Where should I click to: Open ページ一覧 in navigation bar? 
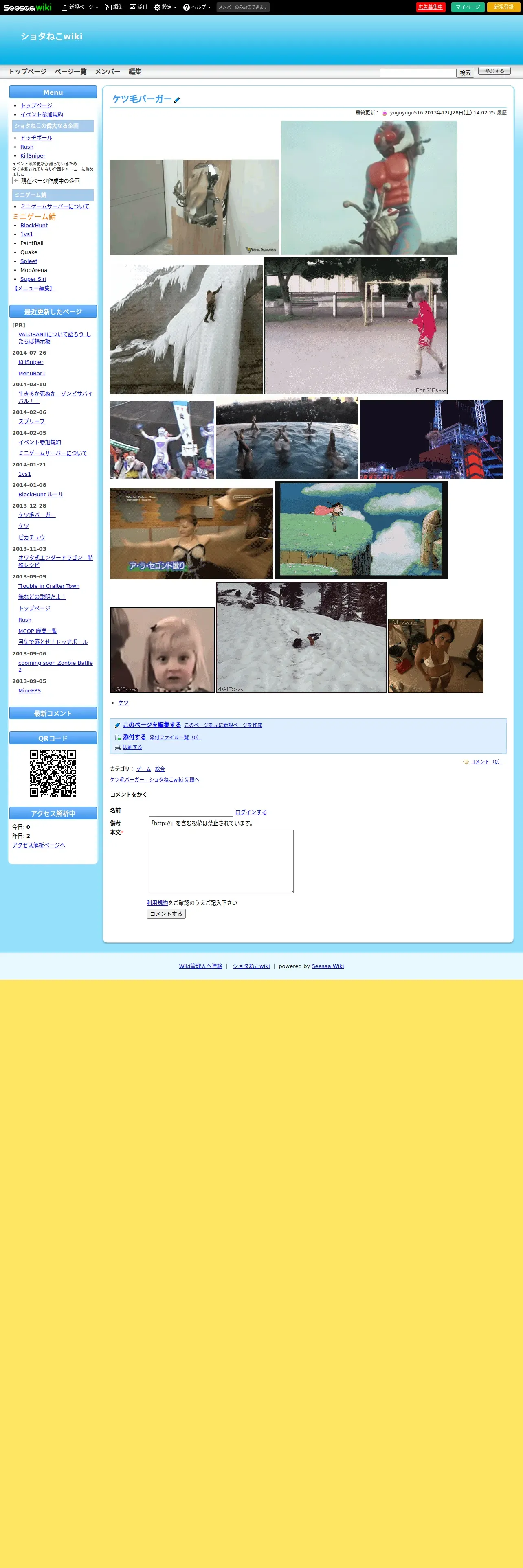[70, 72]
